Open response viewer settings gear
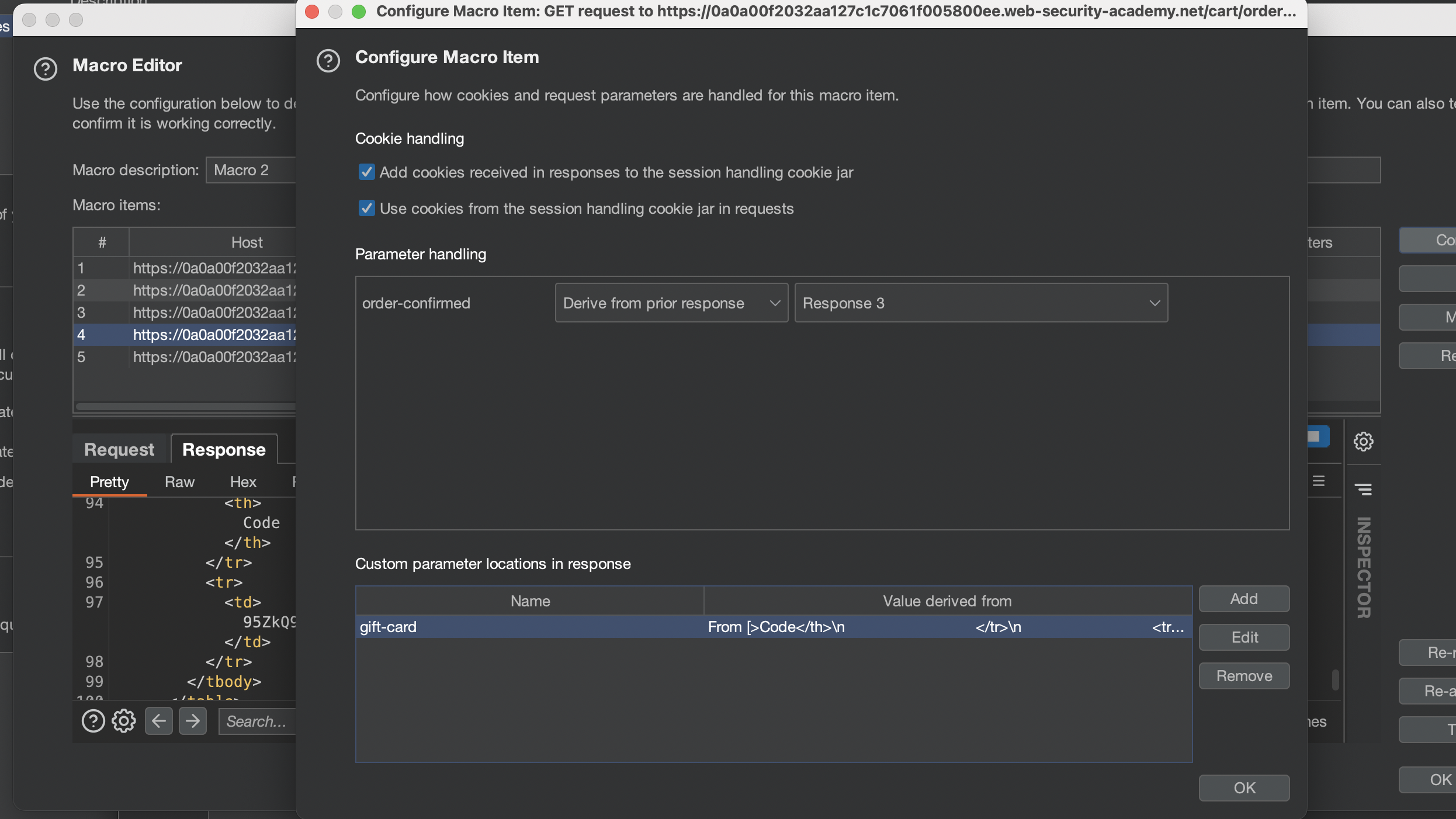Image resolution: width=1456 pixels, height=819 pixels. coord(123,721)
